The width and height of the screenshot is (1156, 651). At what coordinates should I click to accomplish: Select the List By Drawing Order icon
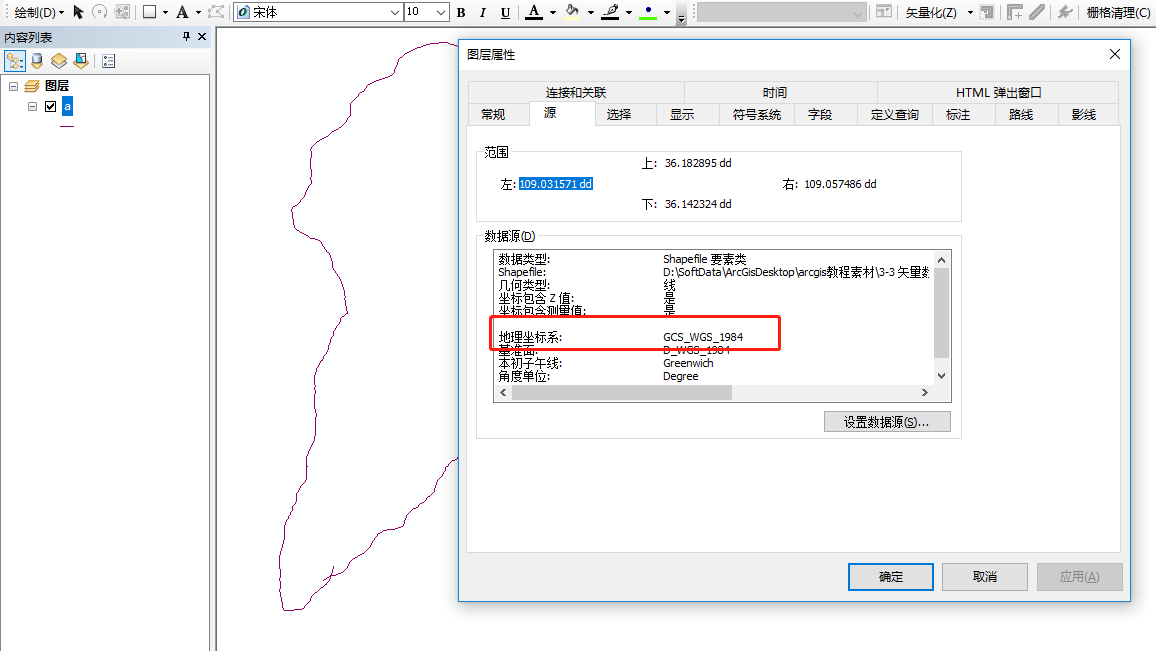[x=14, y=60]
